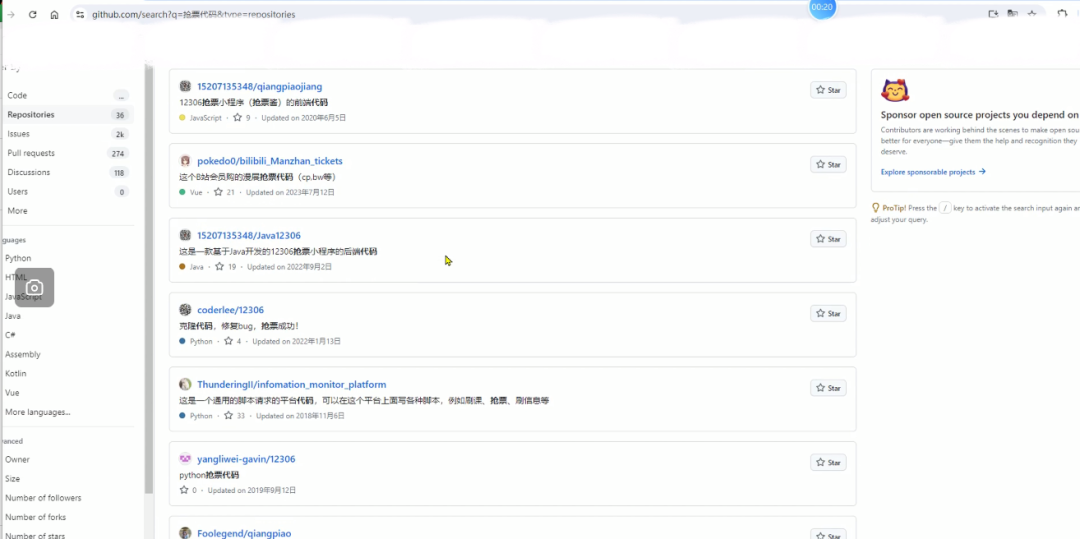1080x539 pixels.
Task: Filter by Assembly language
Action: tap(23, 355)
